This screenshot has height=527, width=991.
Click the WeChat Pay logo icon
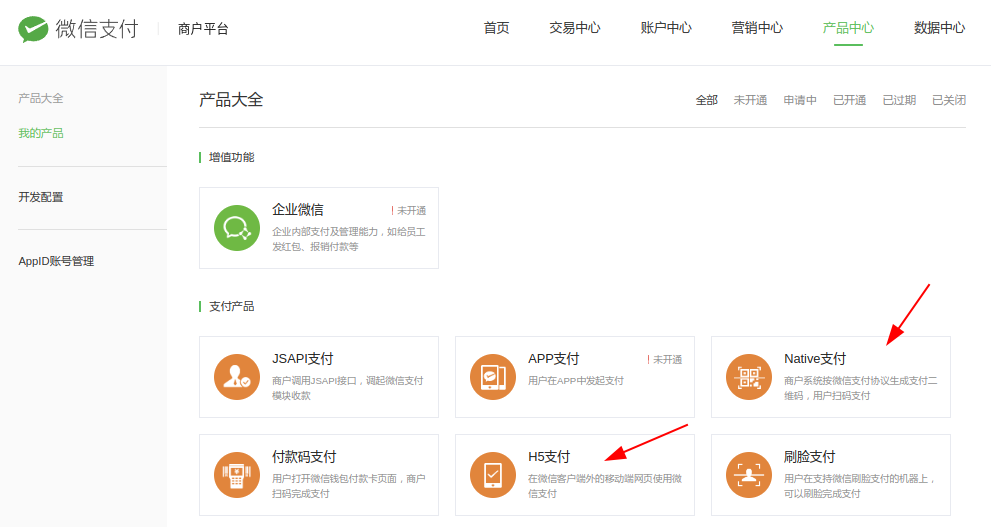33,28
